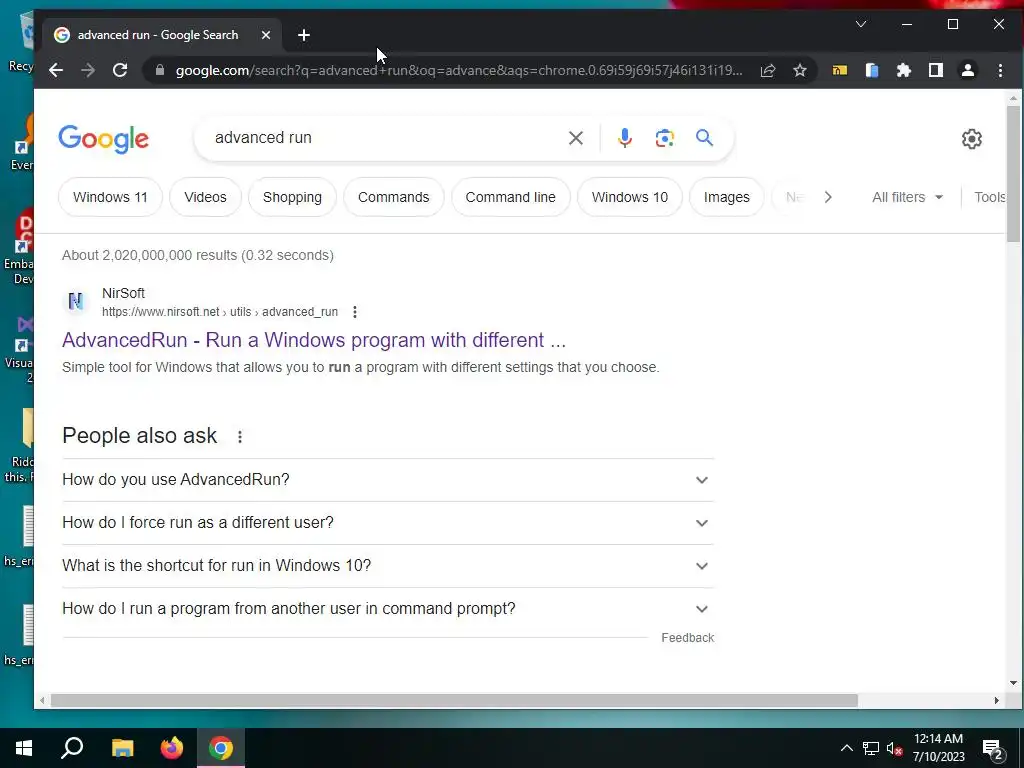
Task: Submit search with magnifying glass icon
Action: click(704, 138)
